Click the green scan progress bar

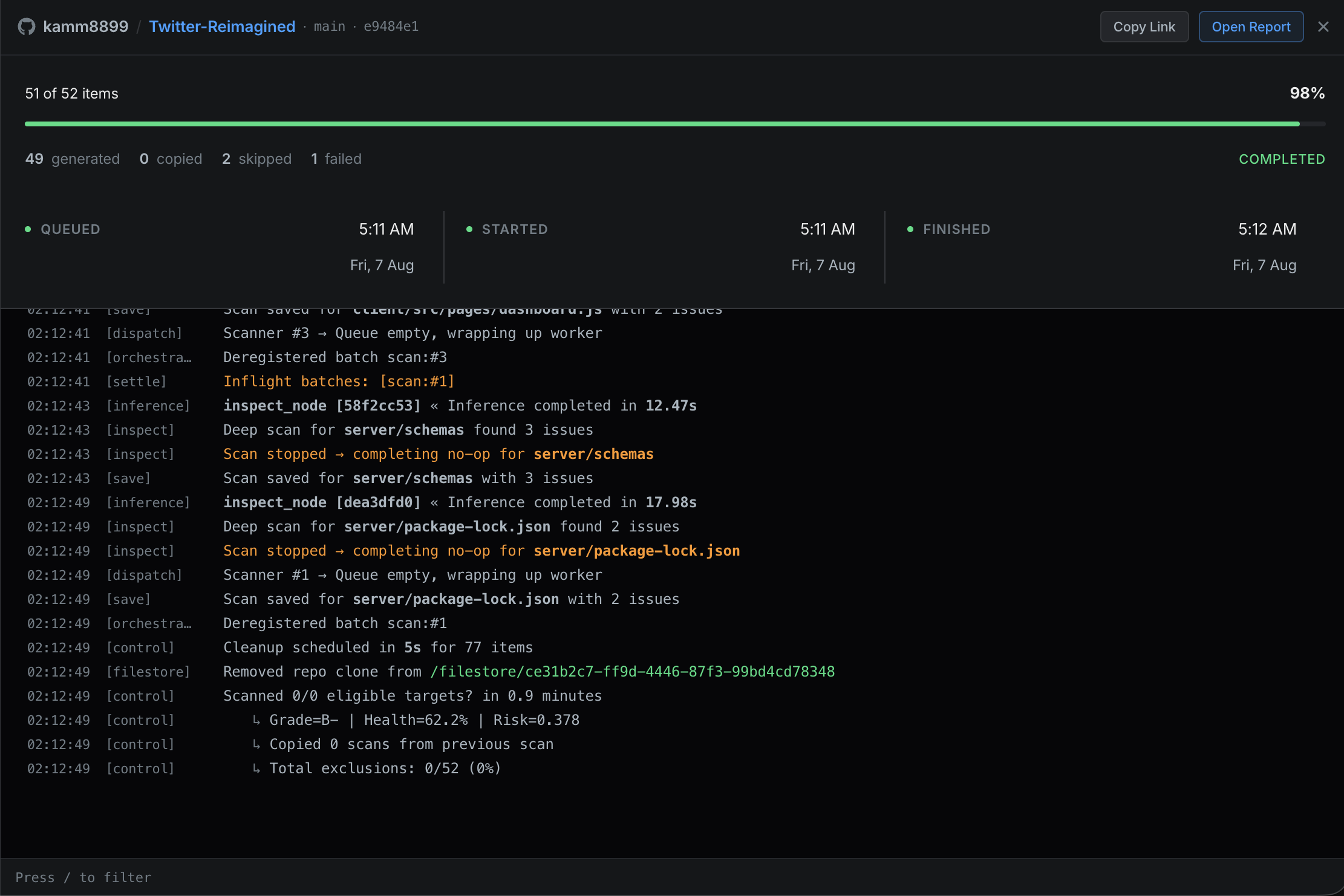[x=674, y=124]
